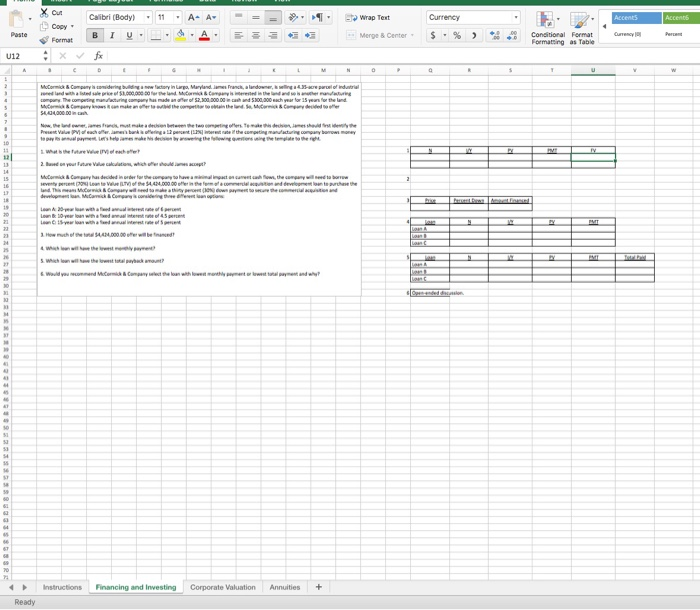Copy the selected cell

coord(44,26)
